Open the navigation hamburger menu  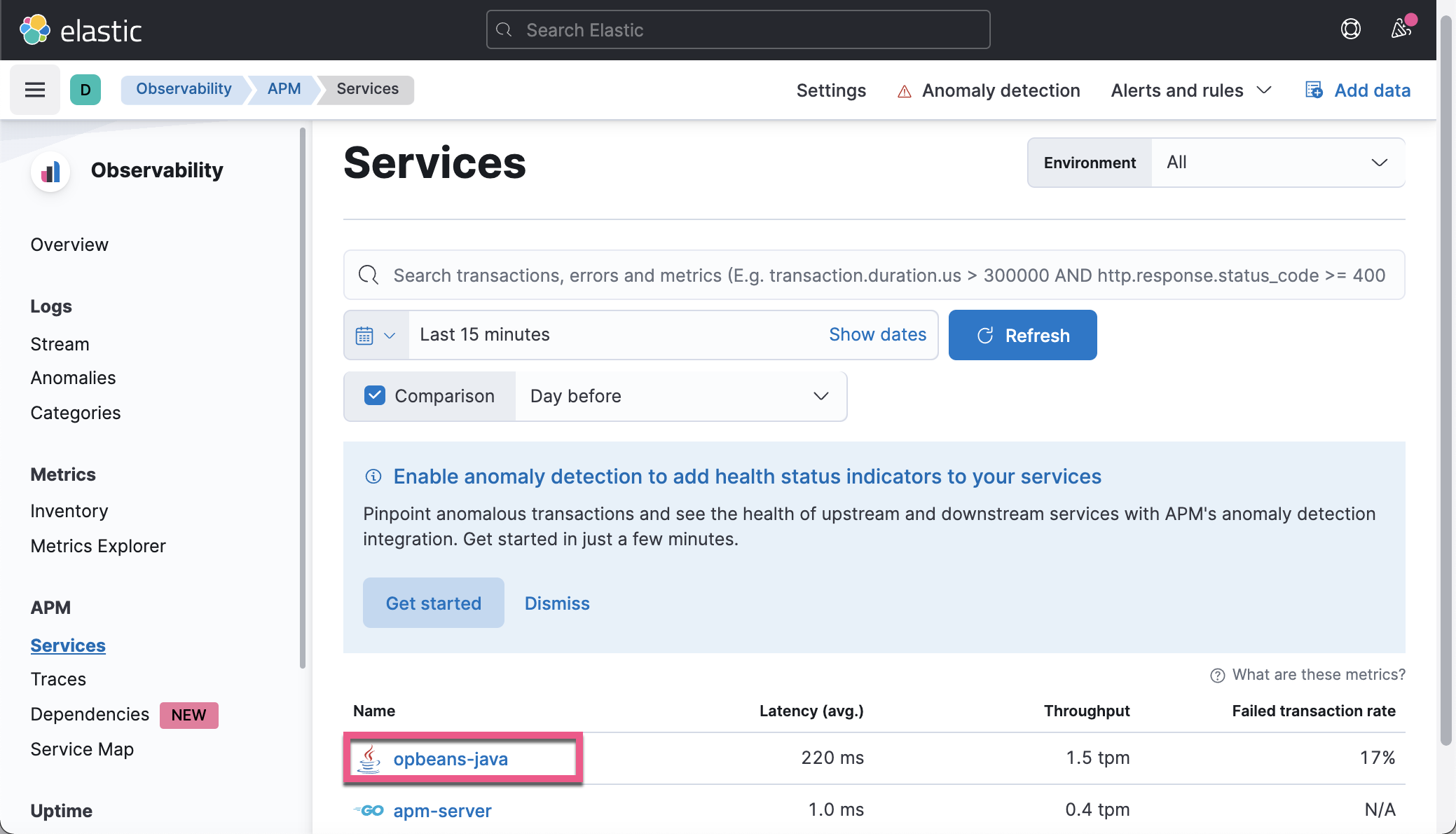[x=34, y=90]
